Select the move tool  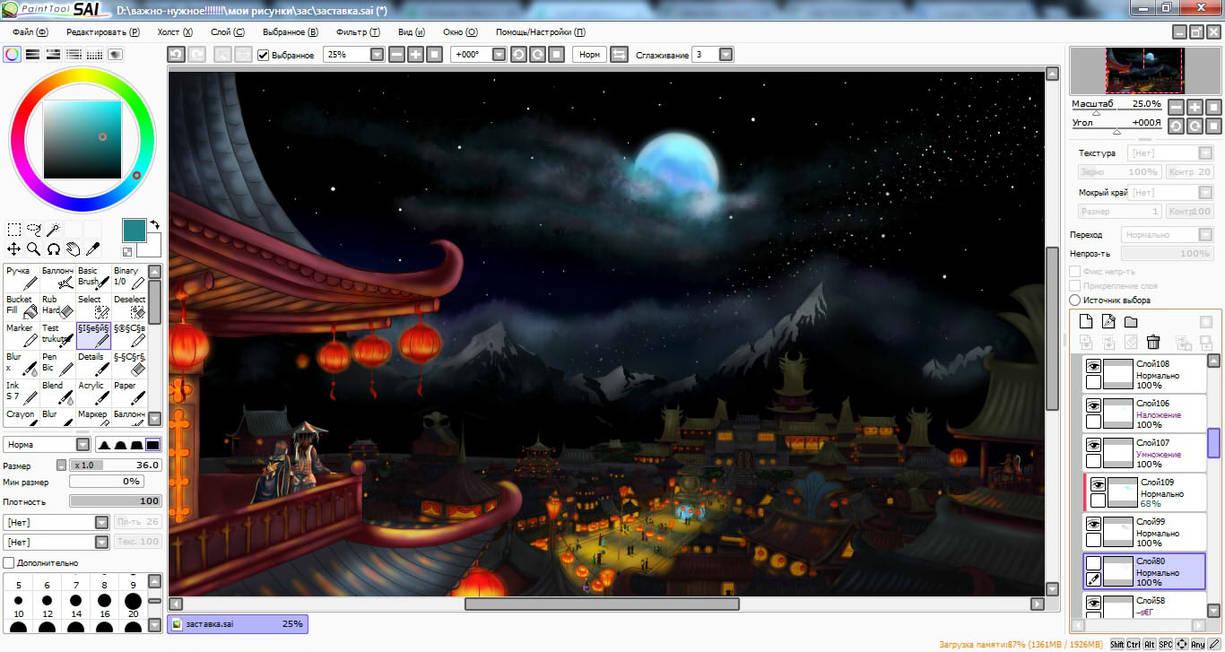[x=14, y=249]
